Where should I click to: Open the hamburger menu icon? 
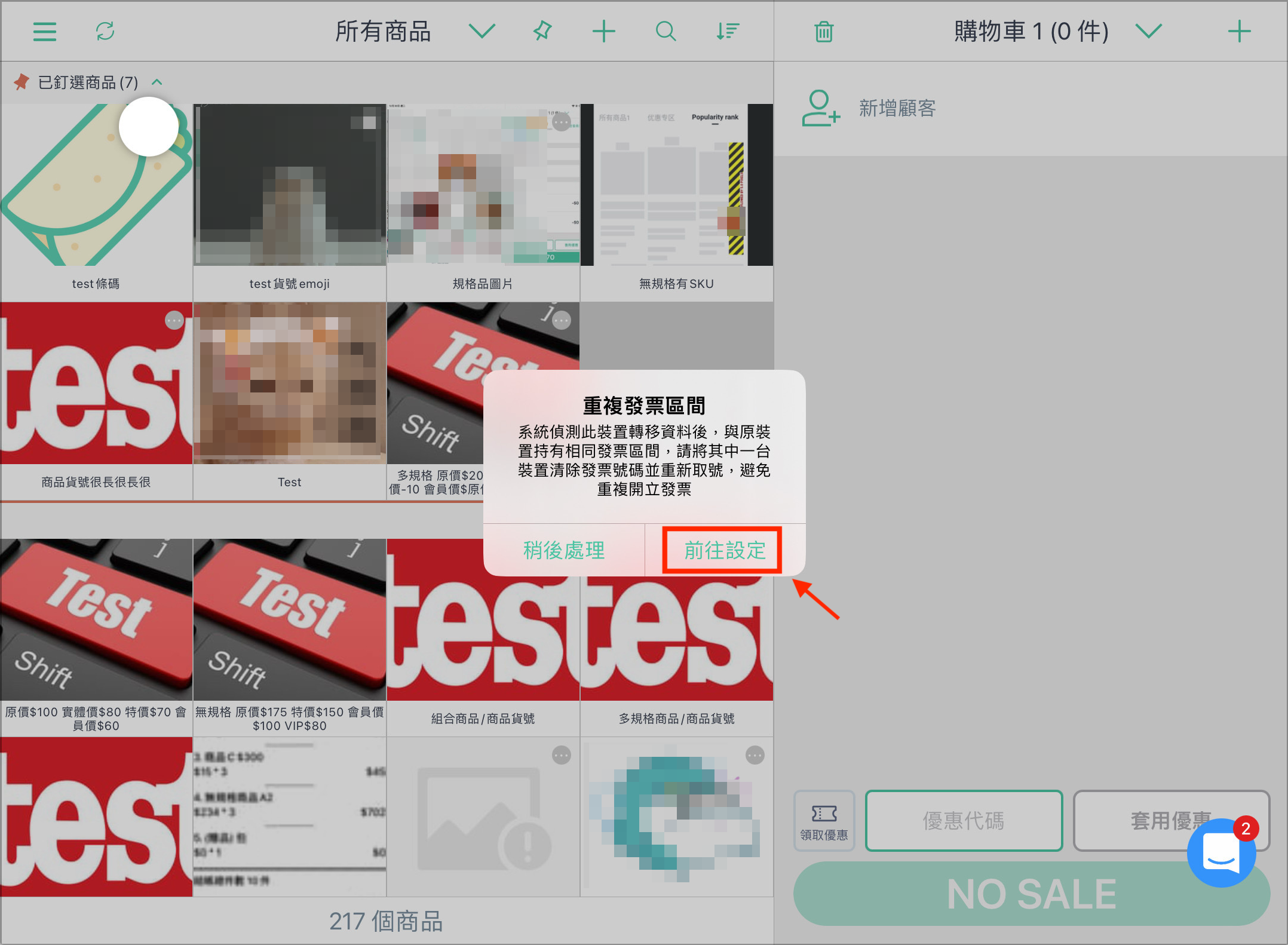[45, 32]
